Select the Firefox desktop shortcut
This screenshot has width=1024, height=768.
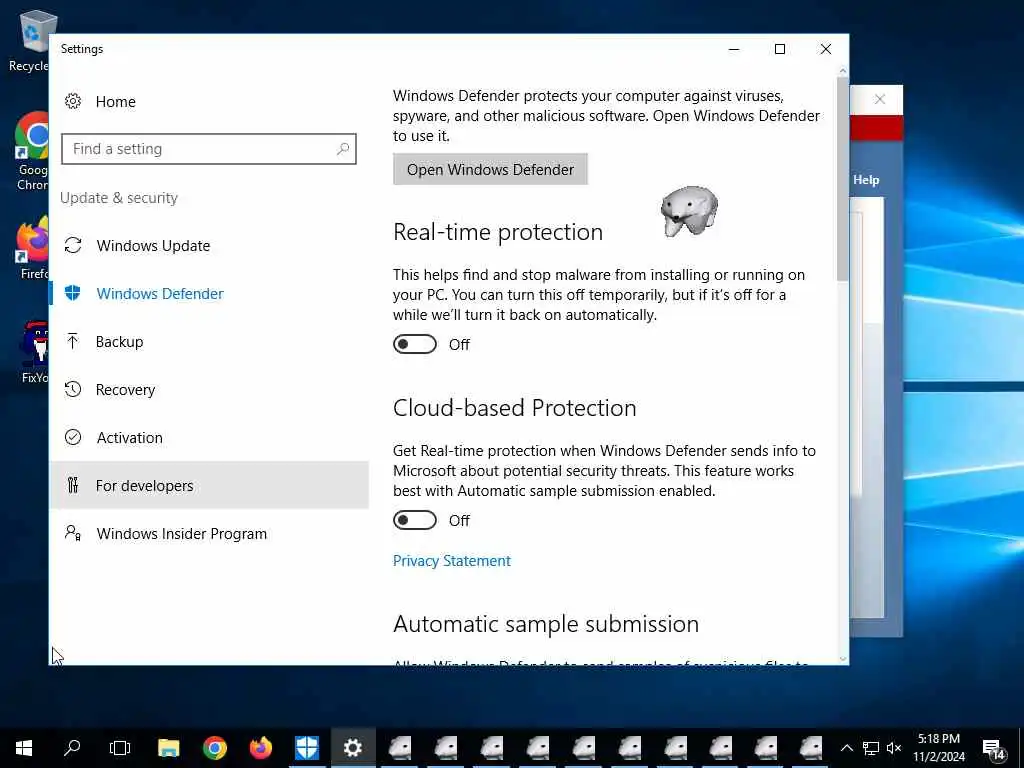33,249
